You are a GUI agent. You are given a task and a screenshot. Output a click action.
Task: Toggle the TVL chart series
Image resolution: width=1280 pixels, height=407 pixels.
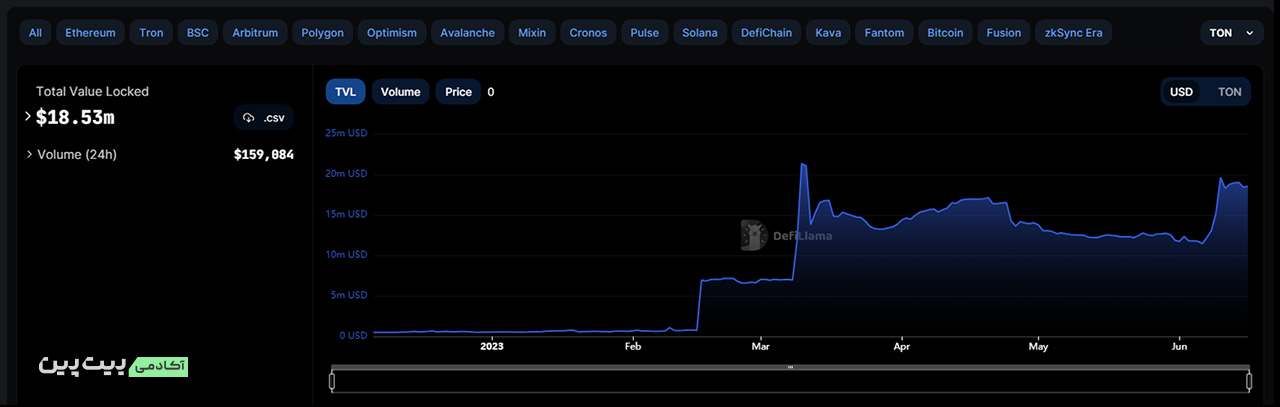pyautogui.click(x=345, y=92)
